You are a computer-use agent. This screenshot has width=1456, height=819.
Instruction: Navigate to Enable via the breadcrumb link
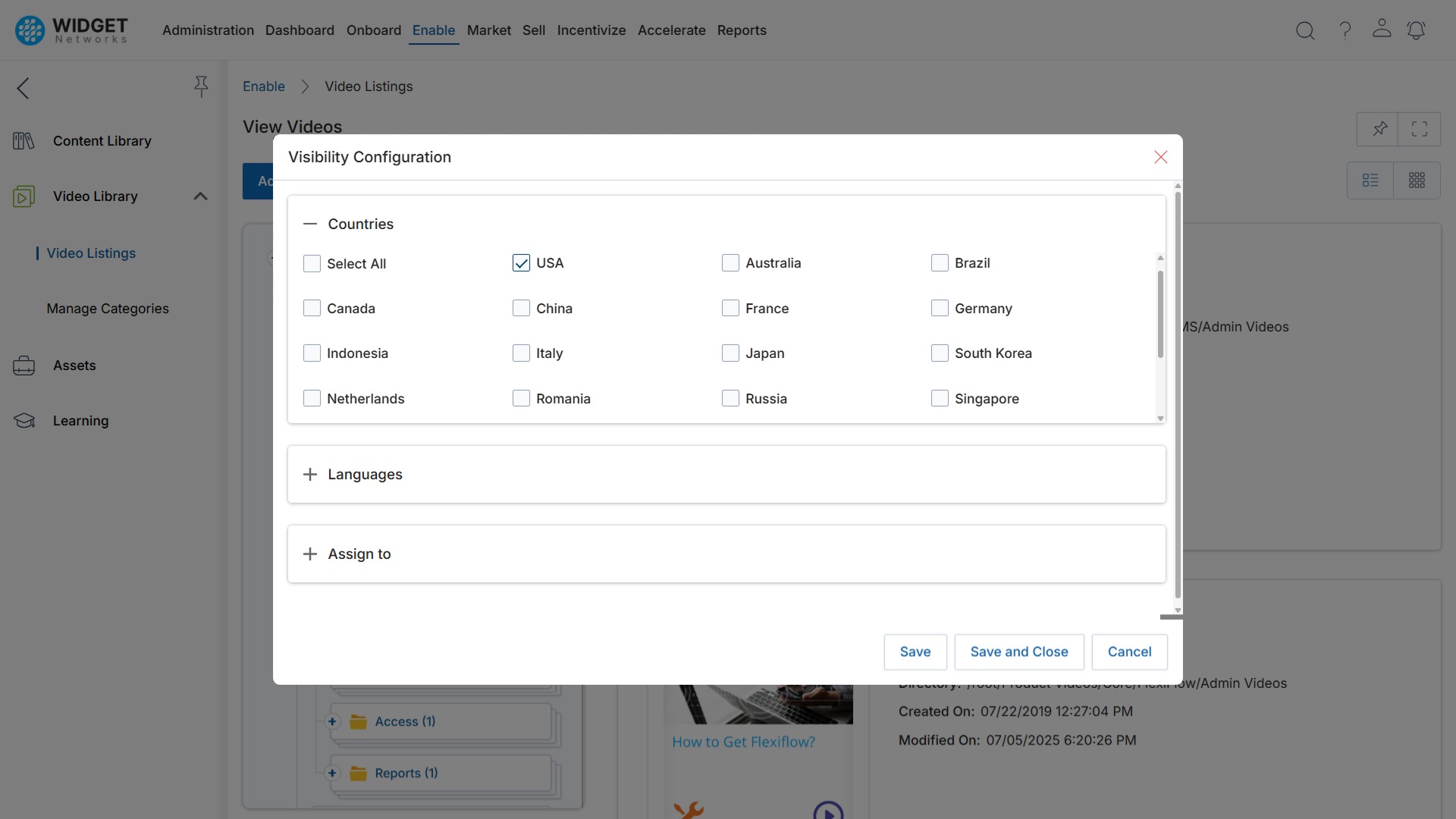(263, 86)
